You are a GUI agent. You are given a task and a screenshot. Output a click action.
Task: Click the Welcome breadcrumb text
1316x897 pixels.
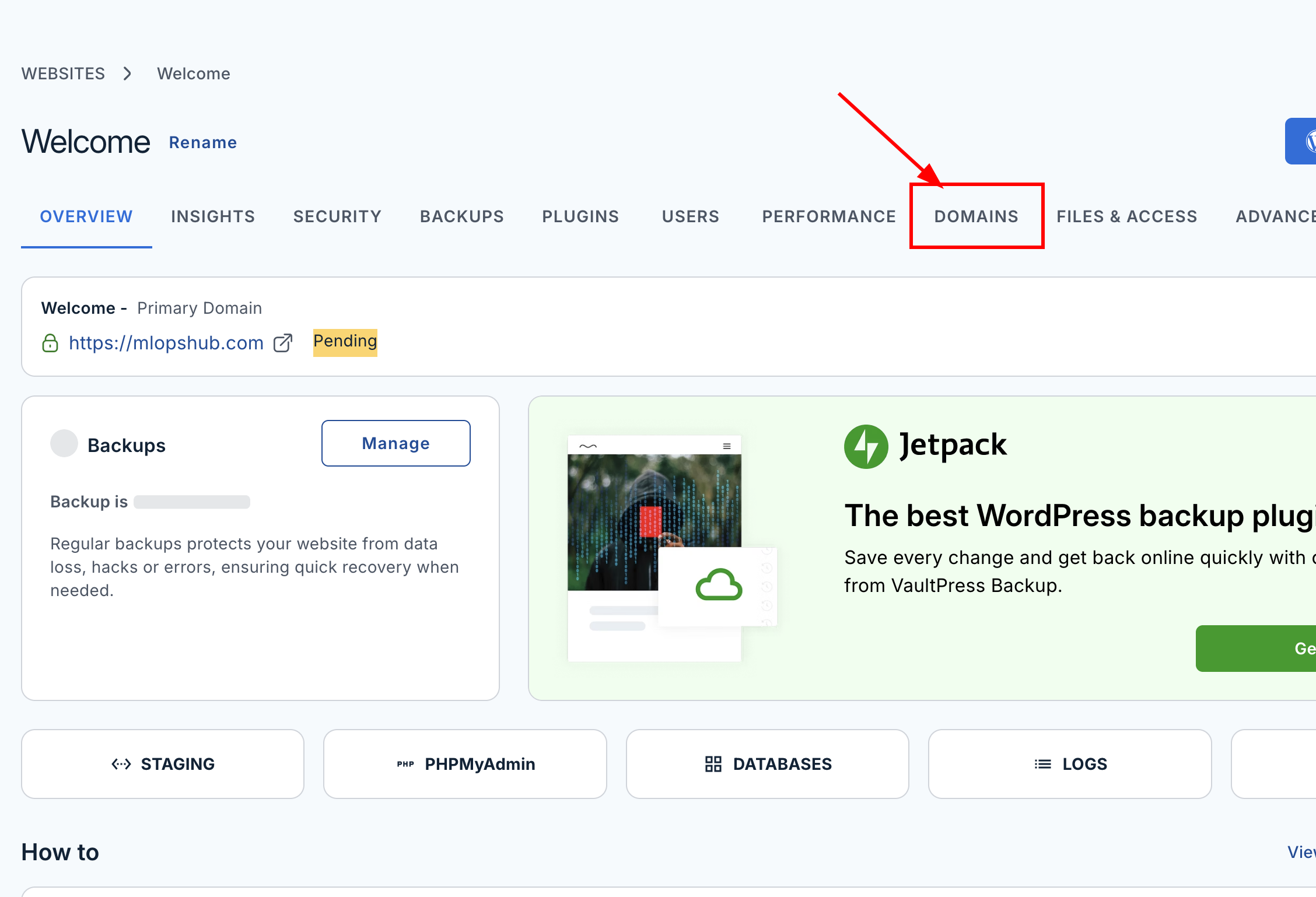coord(194,73)
